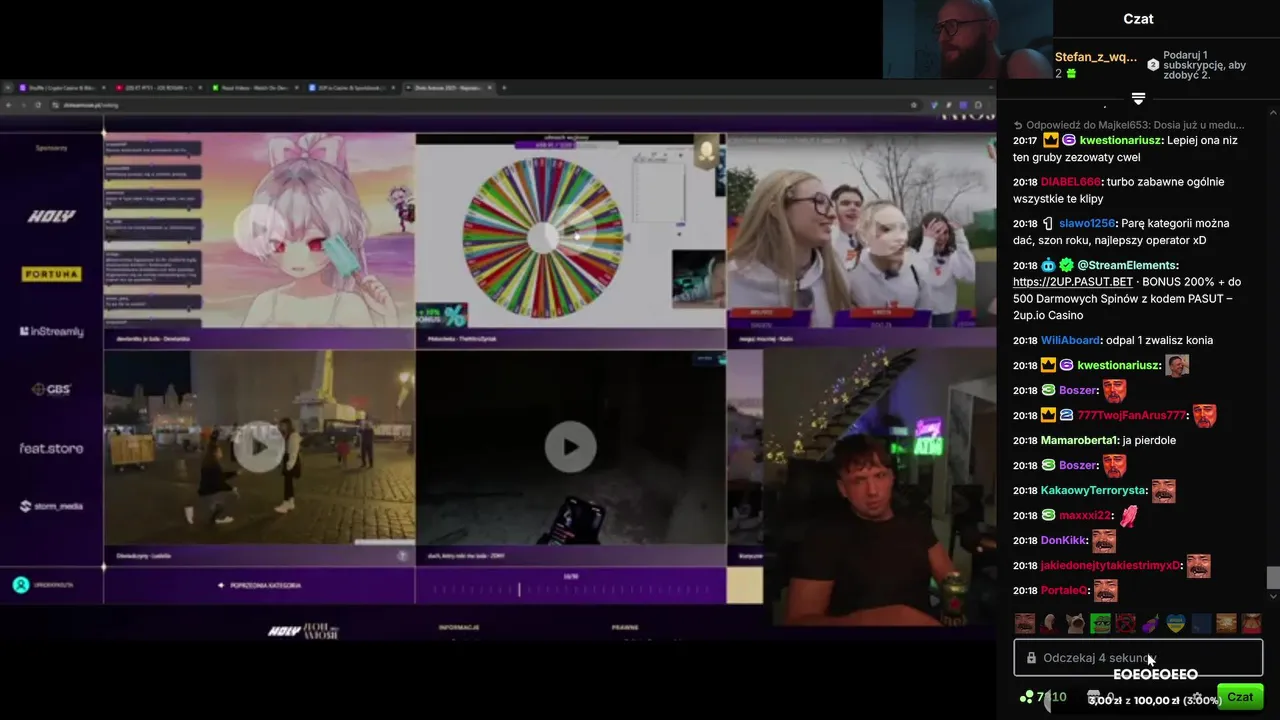Viewport: 1280px width, 720px height.
Task: Click the Ukraine heart emote
Action: [1176, 624]
